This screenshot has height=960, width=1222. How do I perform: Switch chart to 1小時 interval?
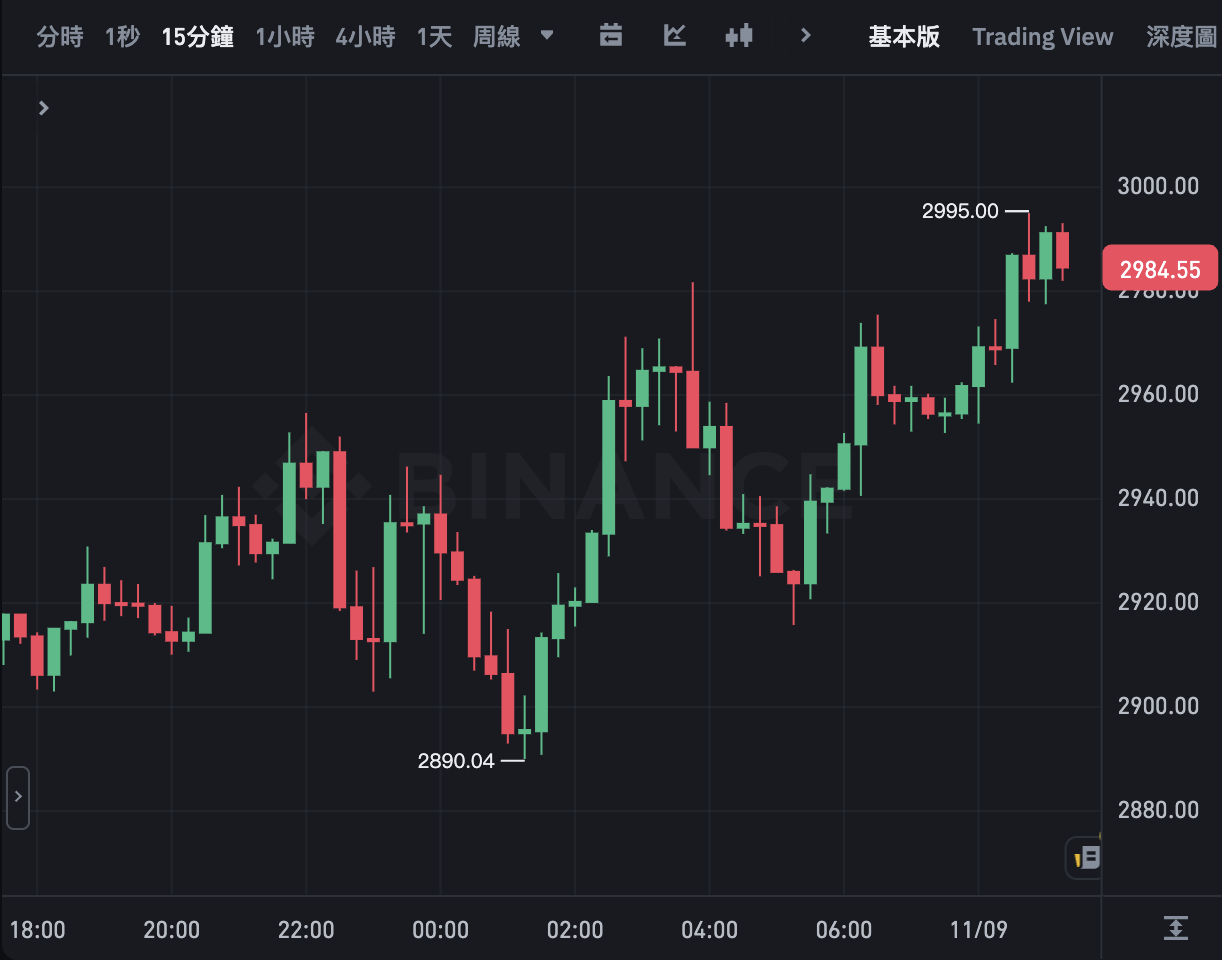[285, 38]
